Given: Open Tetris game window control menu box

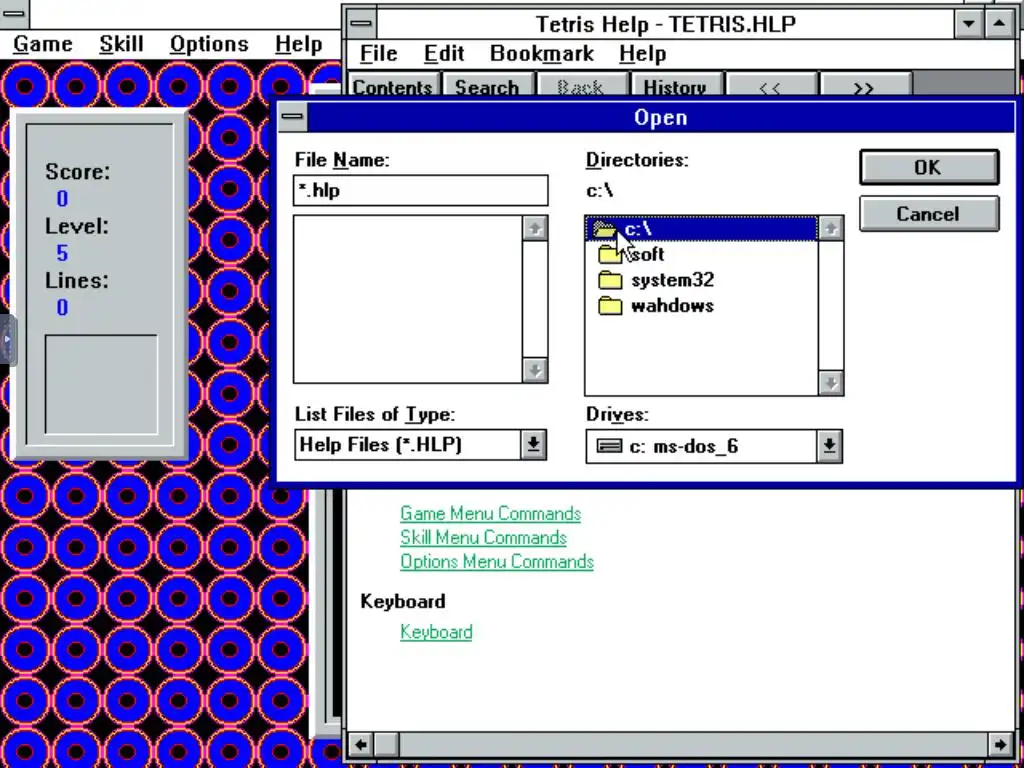Looking at the screenshot, I should (x=13, y=13).
